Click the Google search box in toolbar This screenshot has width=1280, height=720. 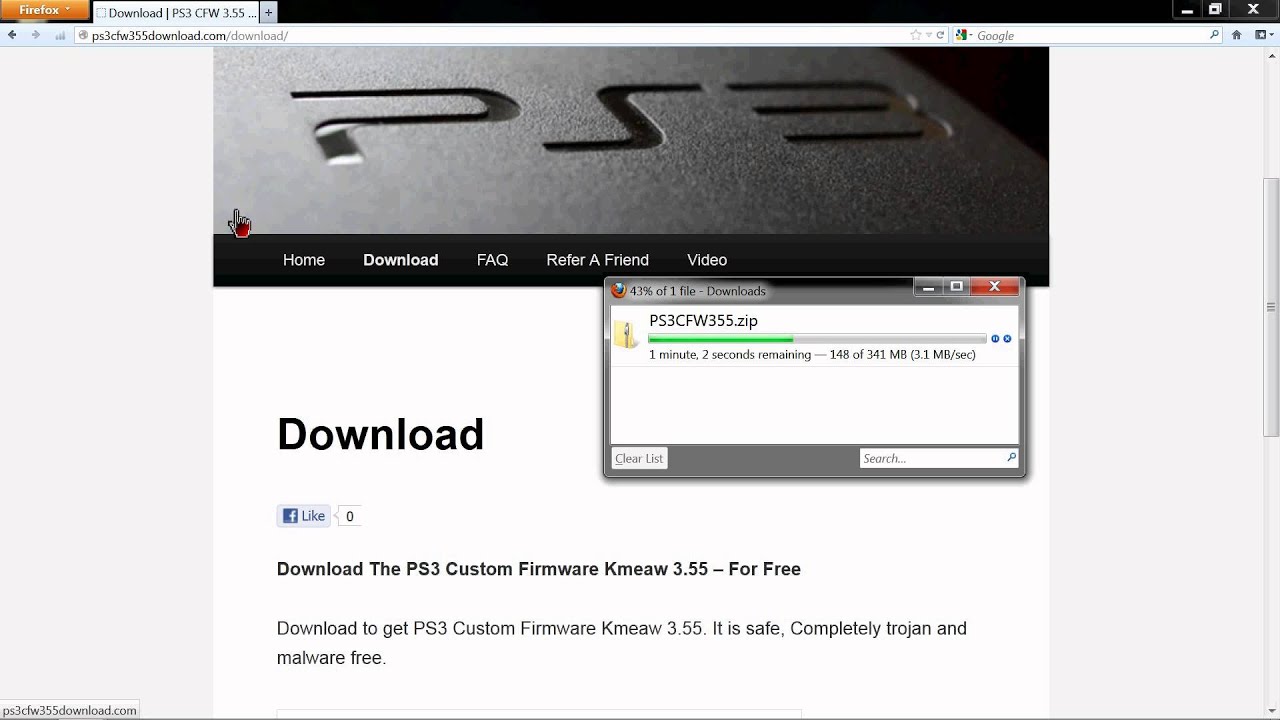1090,35
